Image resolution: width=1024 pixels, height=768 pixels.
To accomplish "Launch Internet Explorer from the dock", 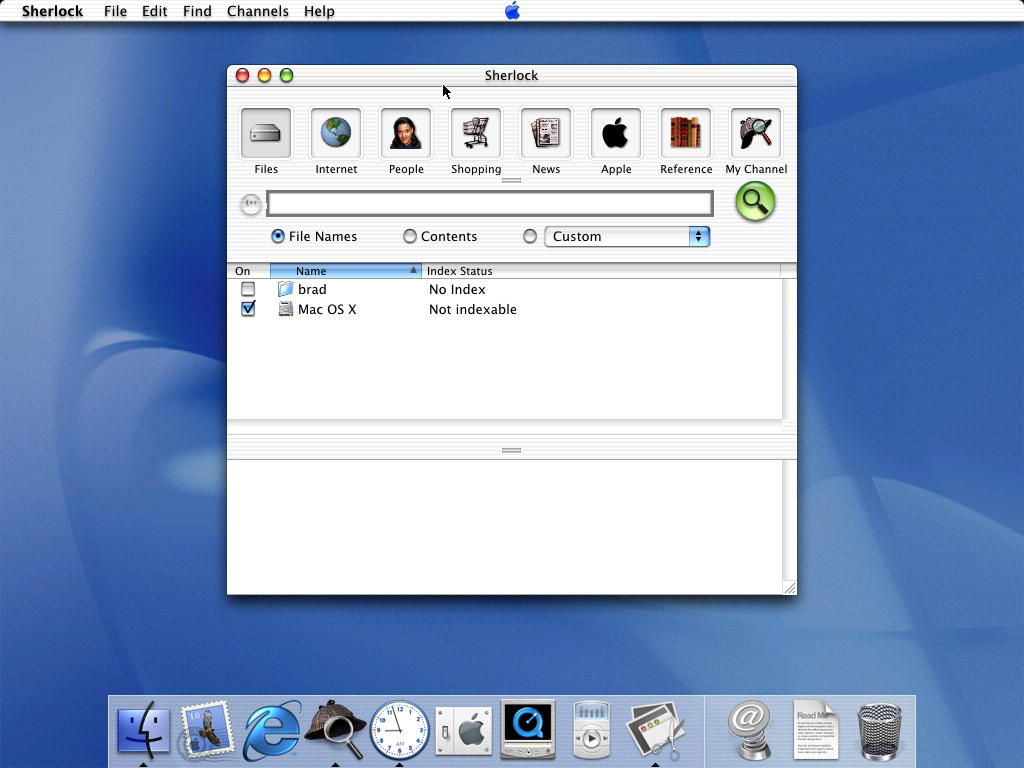I will [272, 730].
